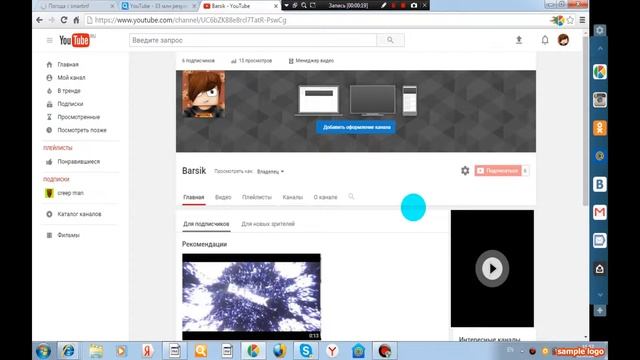The height and width of the screenshot is (360, 640).
Task: Open the Windows Start button
Action: [x=43, y=351]
